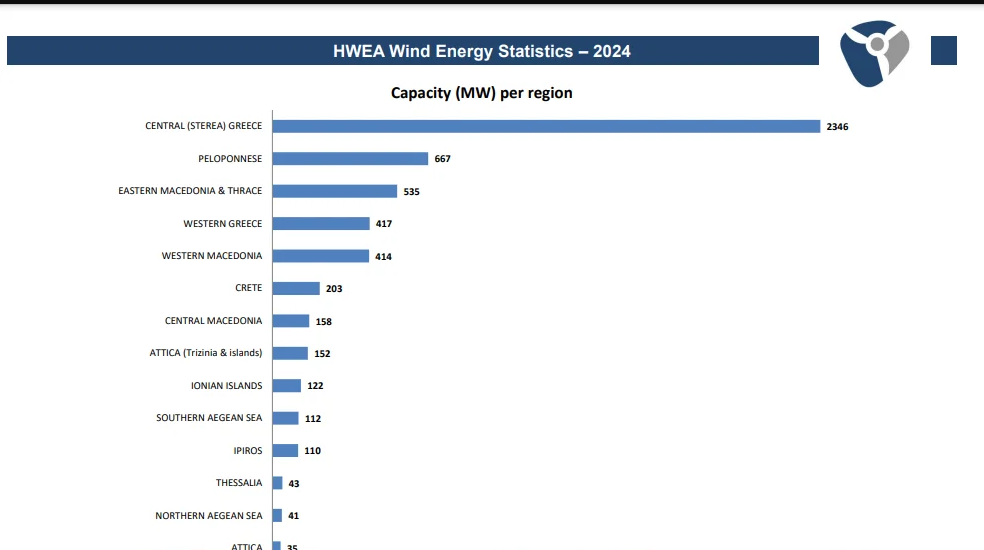Click the WESTERN MACEDONIA axis label
The image size is (984, 550).
[212, 256]
